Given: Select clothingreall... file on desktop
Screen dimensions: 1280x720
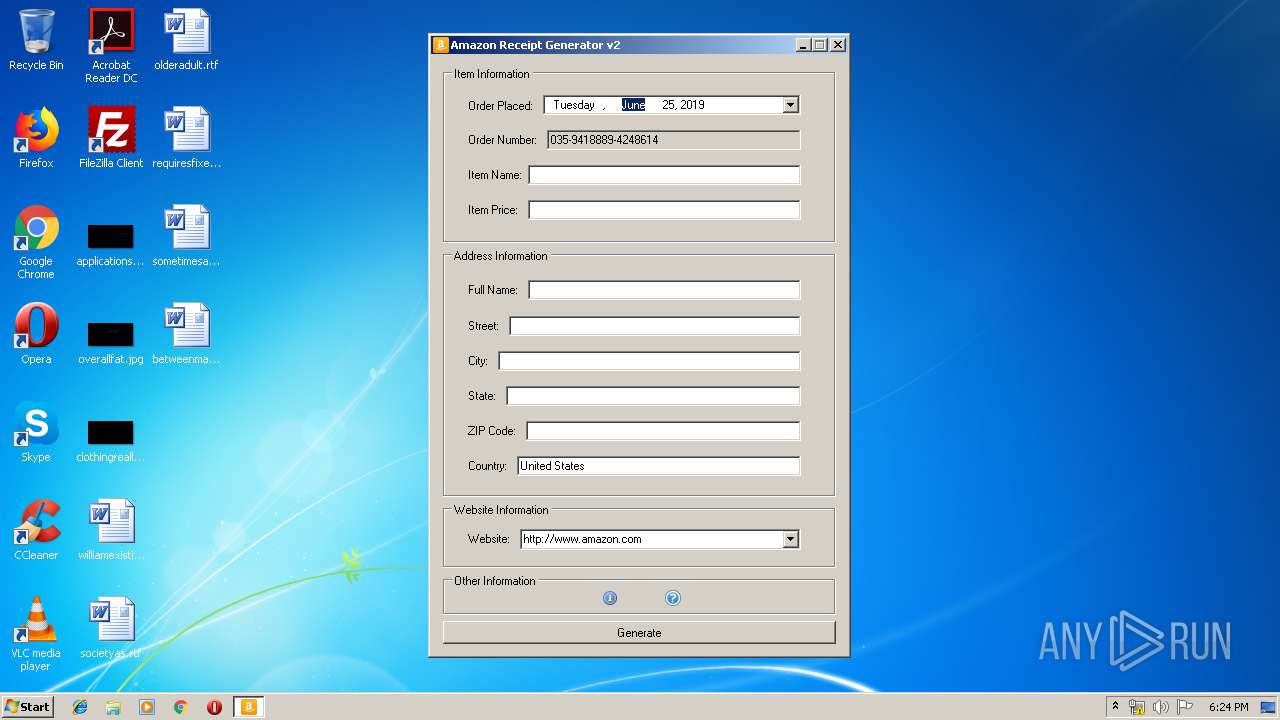Looking at the screenshot, I should 111,440.
